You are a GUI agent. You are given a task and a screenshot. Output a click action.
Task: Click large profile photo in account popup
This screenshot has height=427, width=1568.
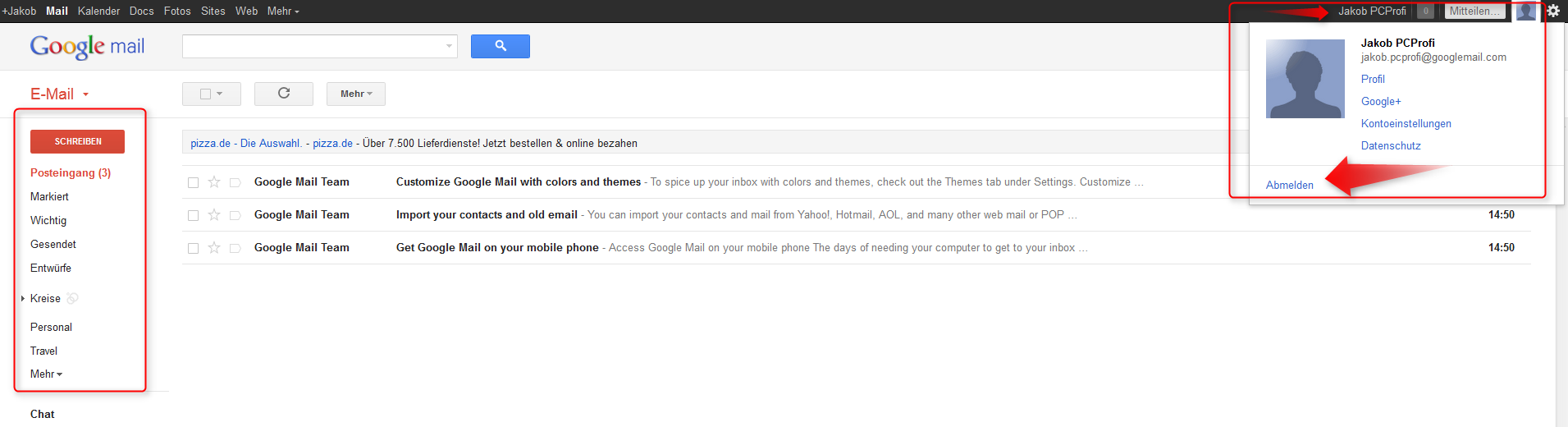[x=1305, y=79]
